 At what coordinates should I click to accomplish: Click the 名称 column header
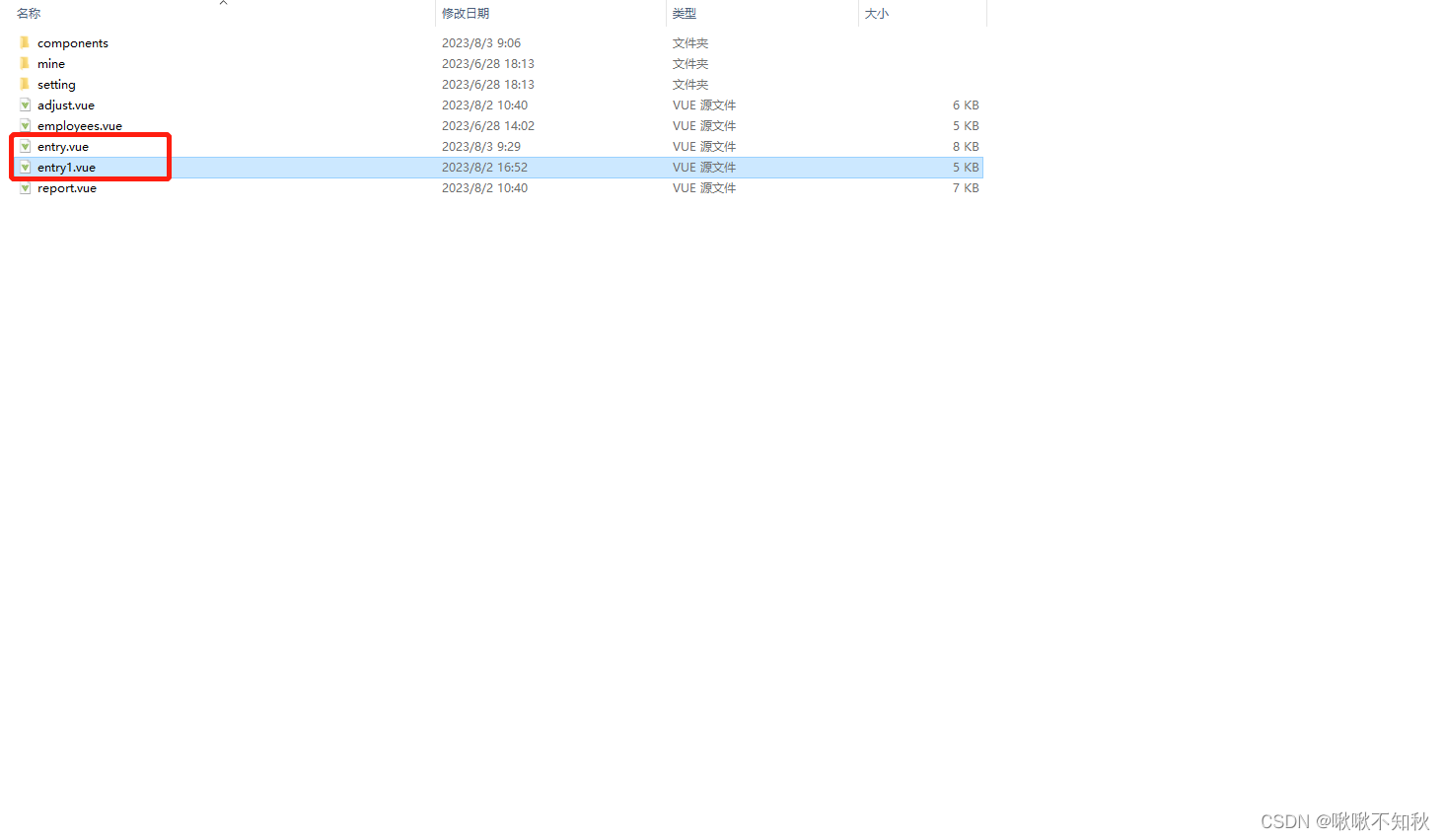[28, 13]
